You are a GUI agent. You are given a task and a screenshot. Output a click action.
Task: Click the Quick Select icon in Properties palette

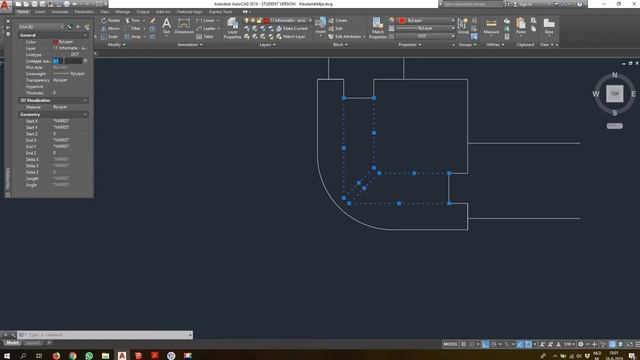(x=87, y=27)
